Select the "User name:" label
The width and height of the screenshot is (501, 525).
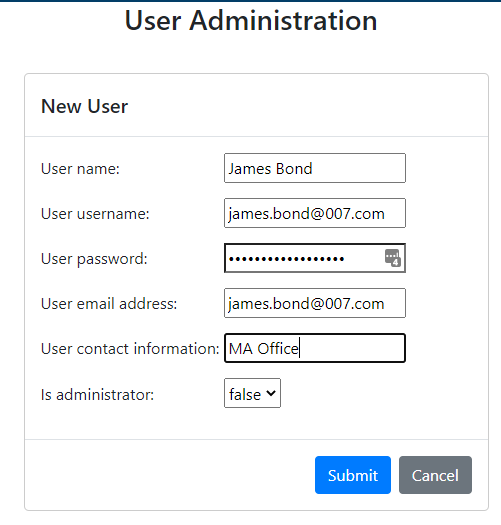(80, 168)
